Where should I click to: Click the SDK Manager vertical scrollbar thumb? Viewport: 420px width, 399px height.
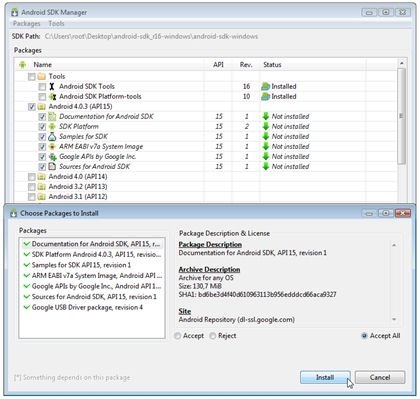click(402, 116)
